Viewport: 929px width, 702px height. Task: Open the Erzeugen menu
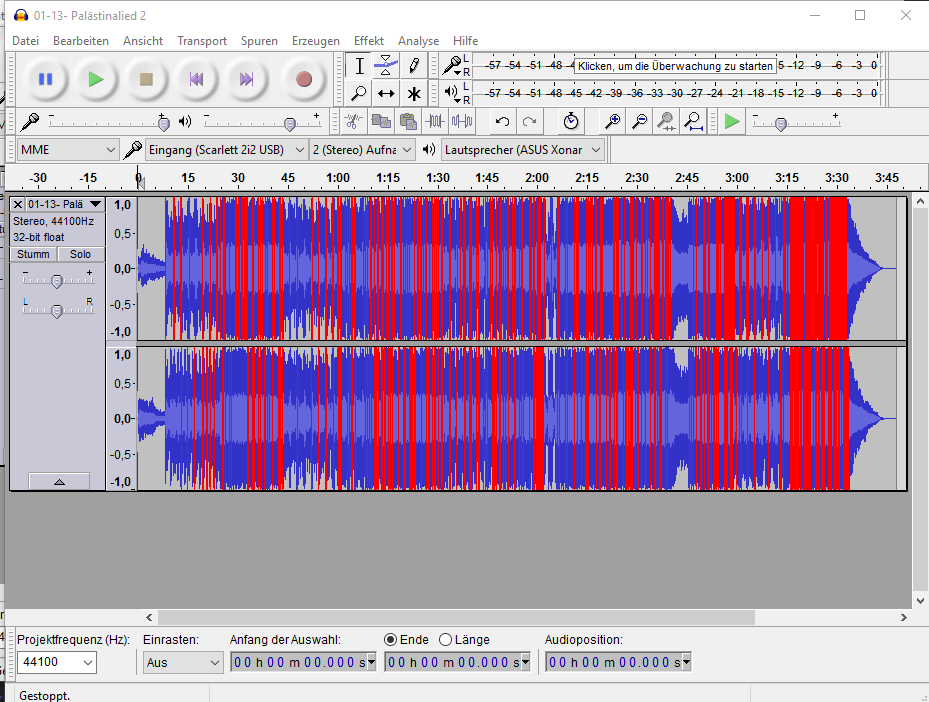coord(316,41)
